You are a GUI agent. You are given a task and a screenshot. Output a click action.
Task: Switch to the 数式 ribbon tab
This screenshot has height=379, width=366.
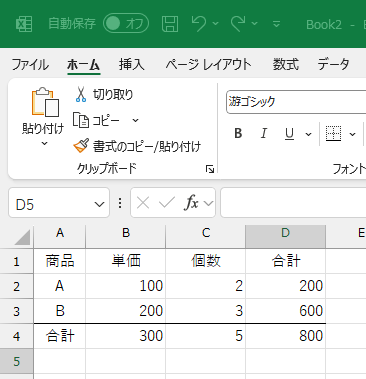coord(285,64)
